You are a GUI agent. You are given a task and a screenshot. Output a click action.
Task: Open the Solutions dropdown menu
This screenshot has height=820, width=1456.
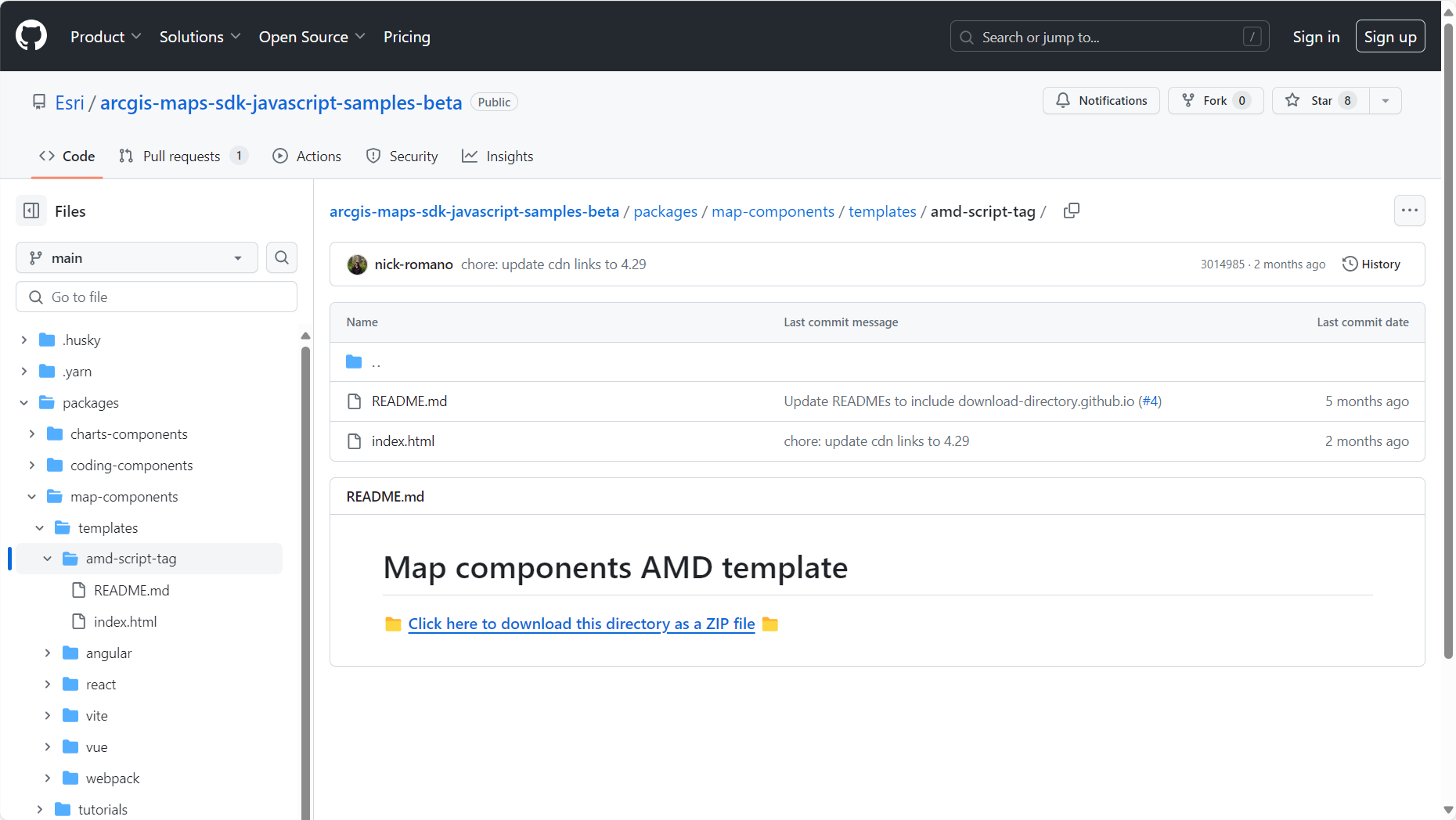tap(200, 37)
